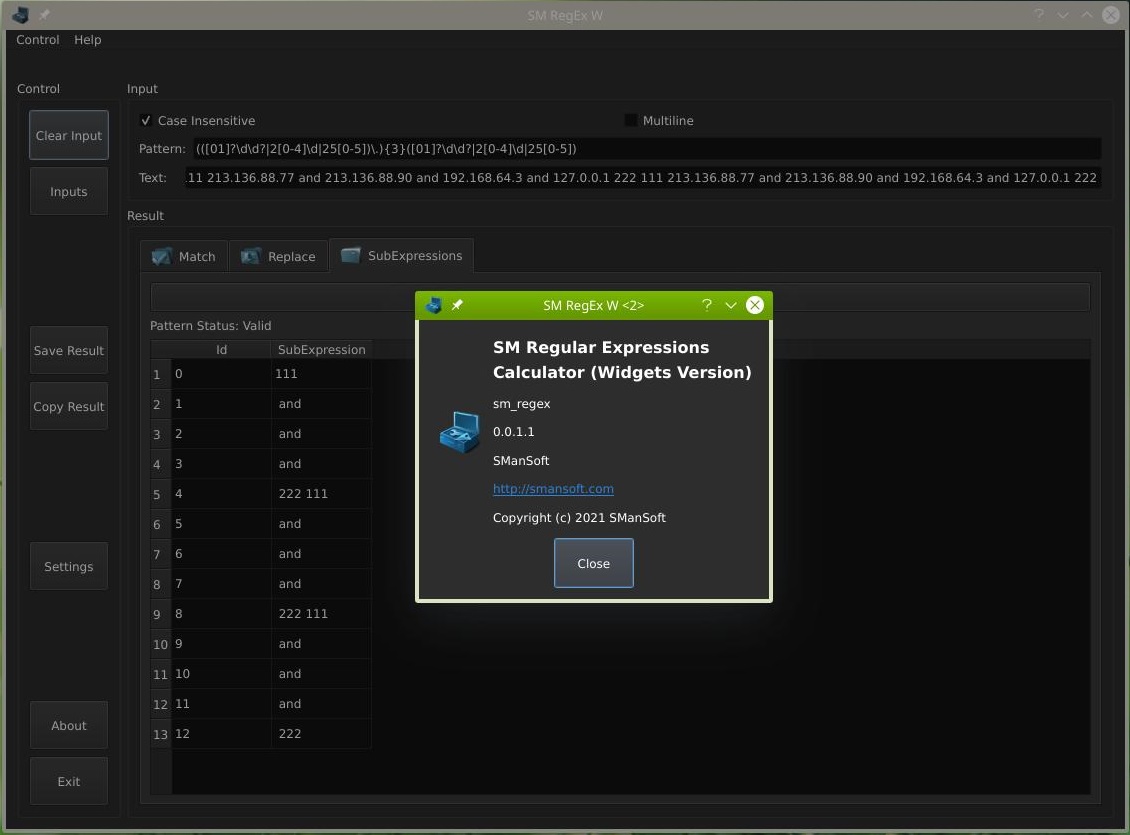Click into the Text input field
The width and height of the screenshot is (1130, 835).
click(641, 178)
